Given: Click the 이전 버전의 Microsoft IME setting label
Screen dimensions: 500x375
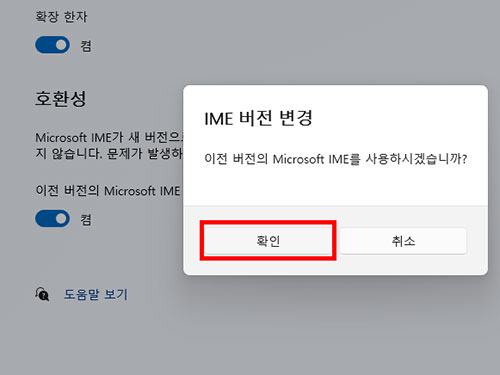Looking at the screenshot, I should [x=108, y=191].
